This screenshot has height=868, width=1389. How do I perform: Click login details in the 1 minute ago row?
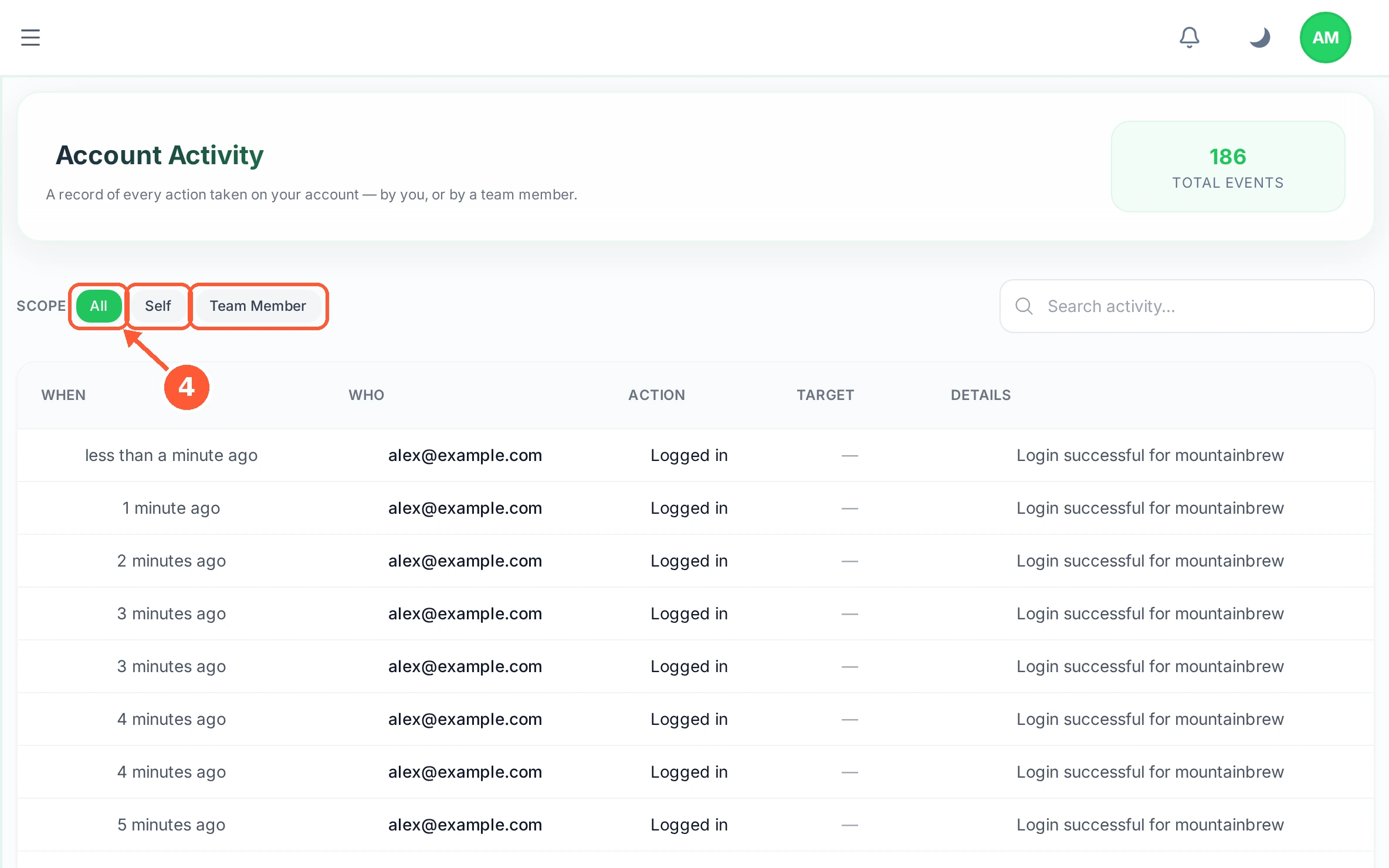[1150, 508]
